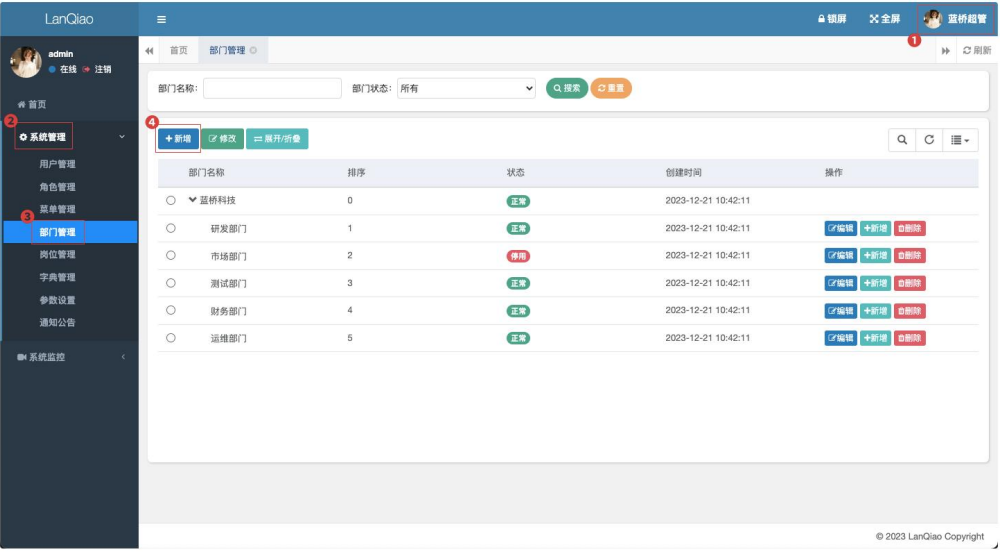Click the 部门名称 column header

206,173
